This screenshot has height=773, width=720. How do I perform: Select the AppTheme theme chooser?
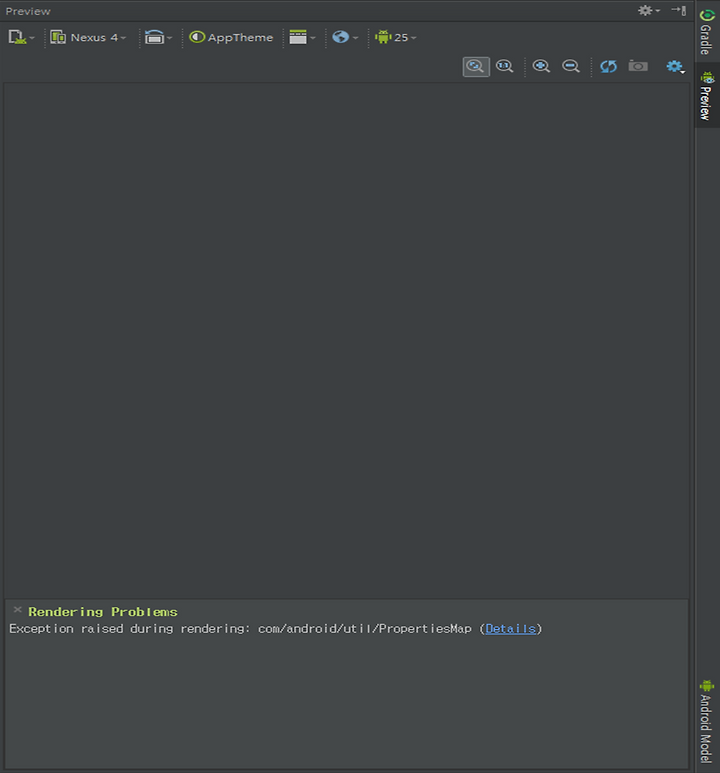coord(231,37)
